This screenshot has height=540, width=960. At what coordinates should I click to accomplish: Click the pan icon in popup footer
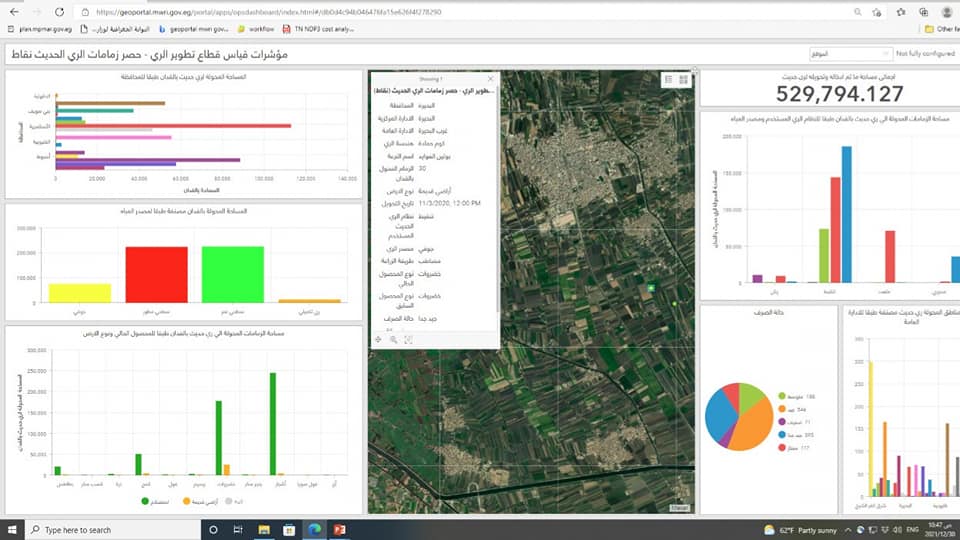[378, 340]
